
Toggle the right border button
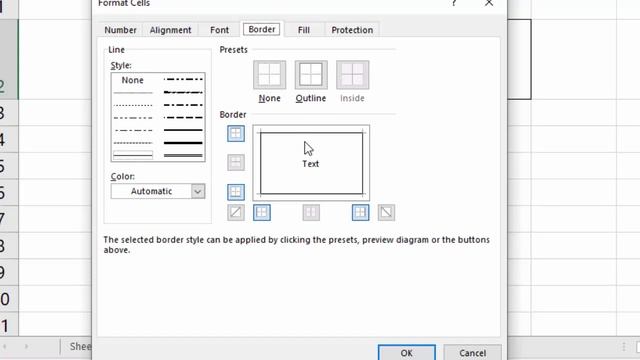coord(360,212)
